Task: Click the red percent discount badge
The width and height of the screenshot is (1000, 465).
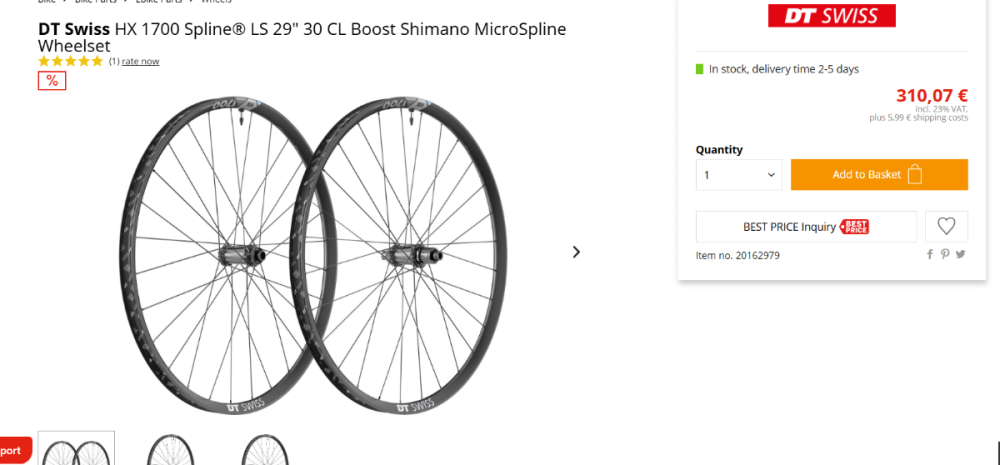Action: [x=52, y=80]
